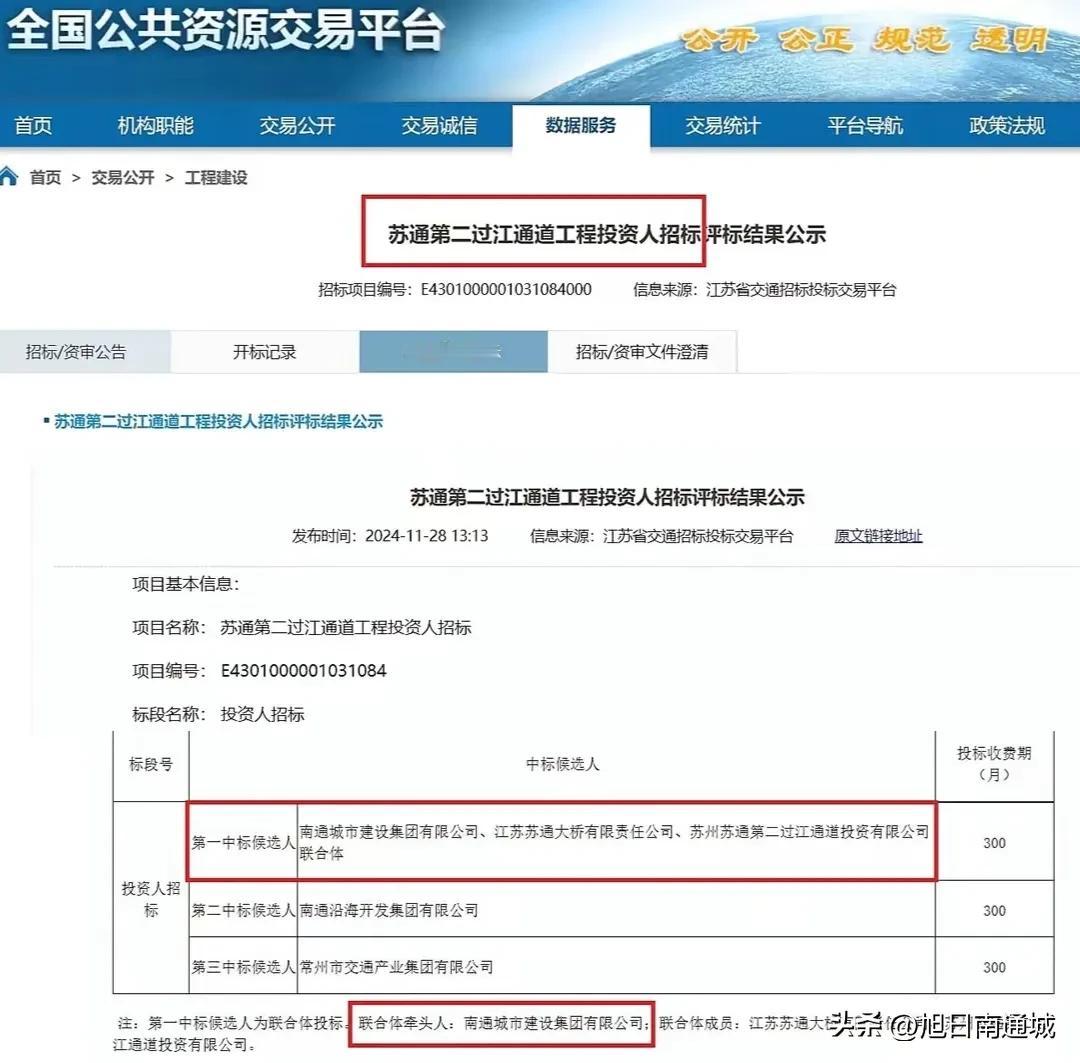Open the 机构职能 navigation item
Viewport: 1080px width, 1063px height.
coord(155,125)
